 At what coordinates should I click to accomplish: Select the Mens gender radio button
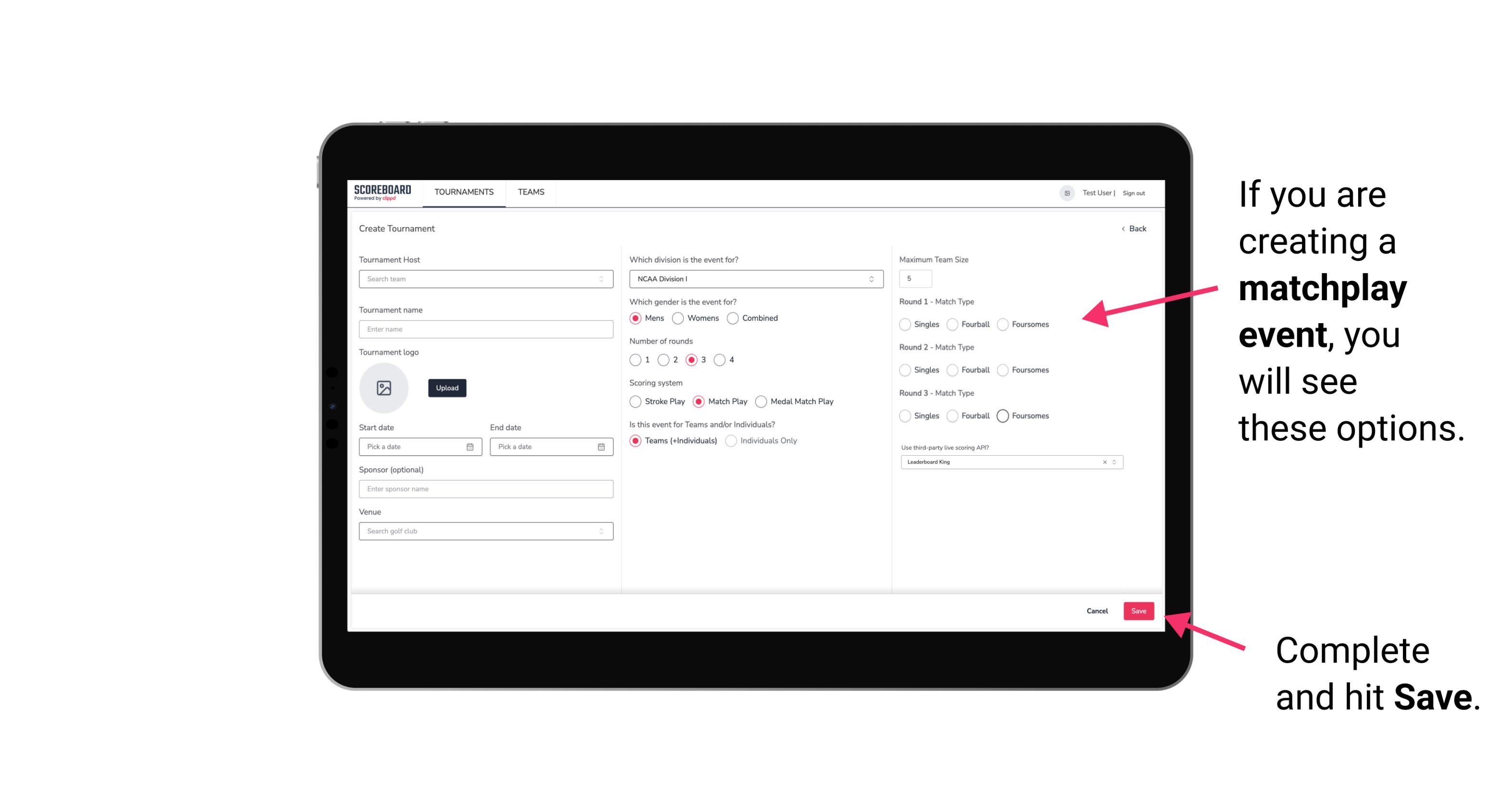(636, 318)
